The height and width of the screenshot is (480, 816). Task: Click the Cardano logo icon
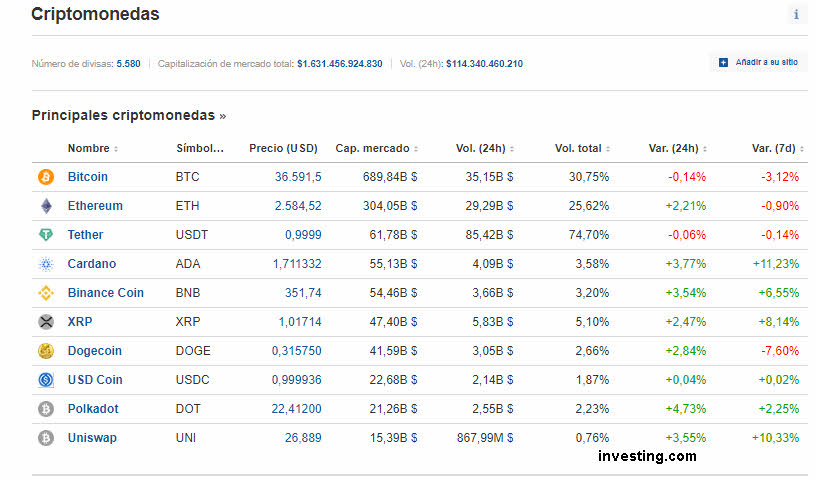[x=45, y=264]
